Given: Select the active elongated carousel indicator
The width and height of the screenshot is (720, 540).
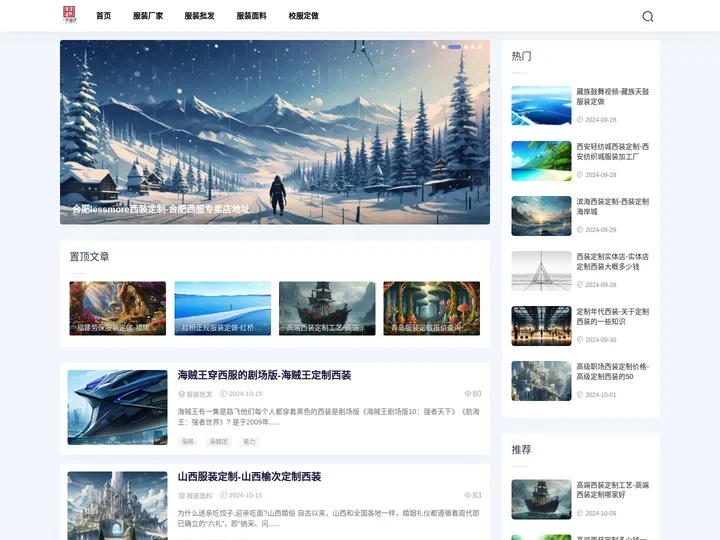Looking at the screenshot, I should (x=455, y=47).
